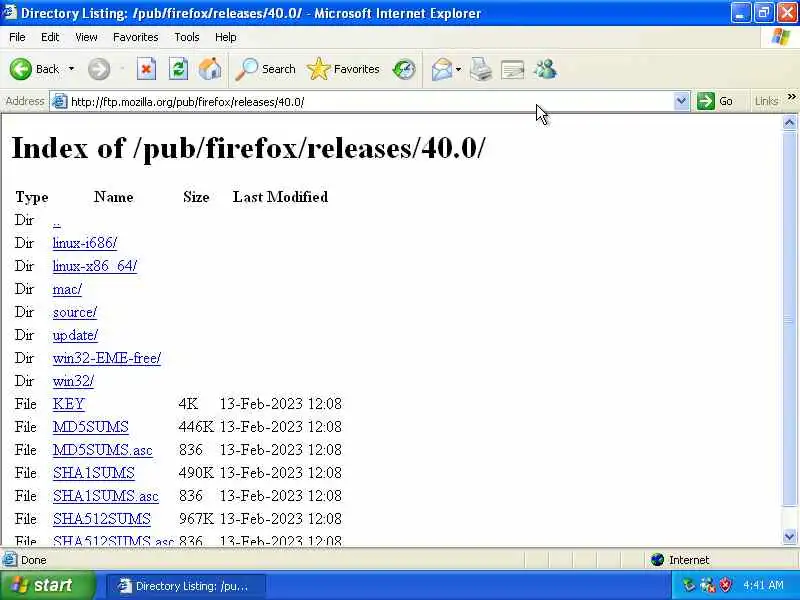Expand the address bar dropdown arrow

tap(681, 101)
